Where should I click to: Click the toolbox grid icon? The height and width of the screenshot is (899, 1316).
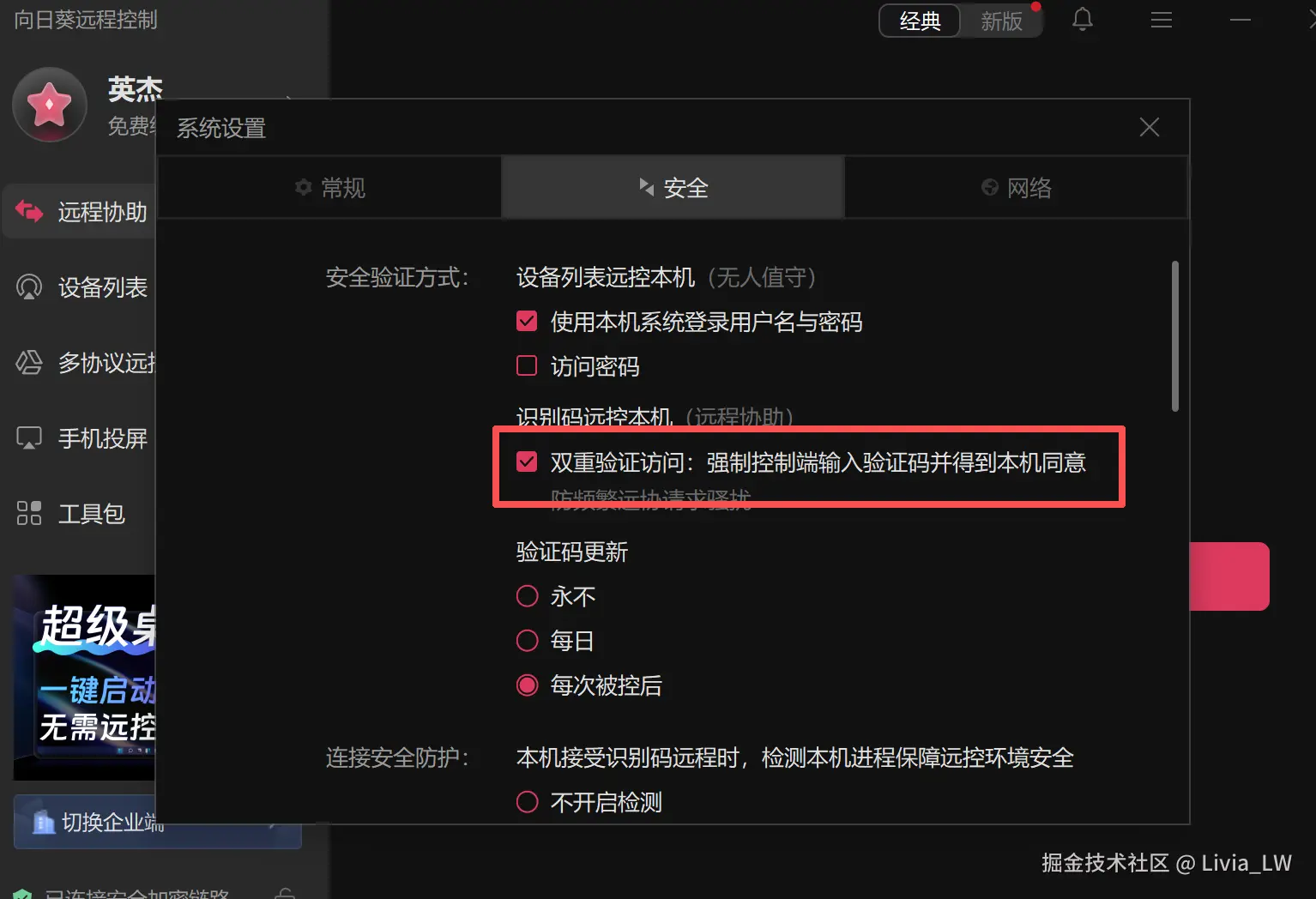pos(29,513)
